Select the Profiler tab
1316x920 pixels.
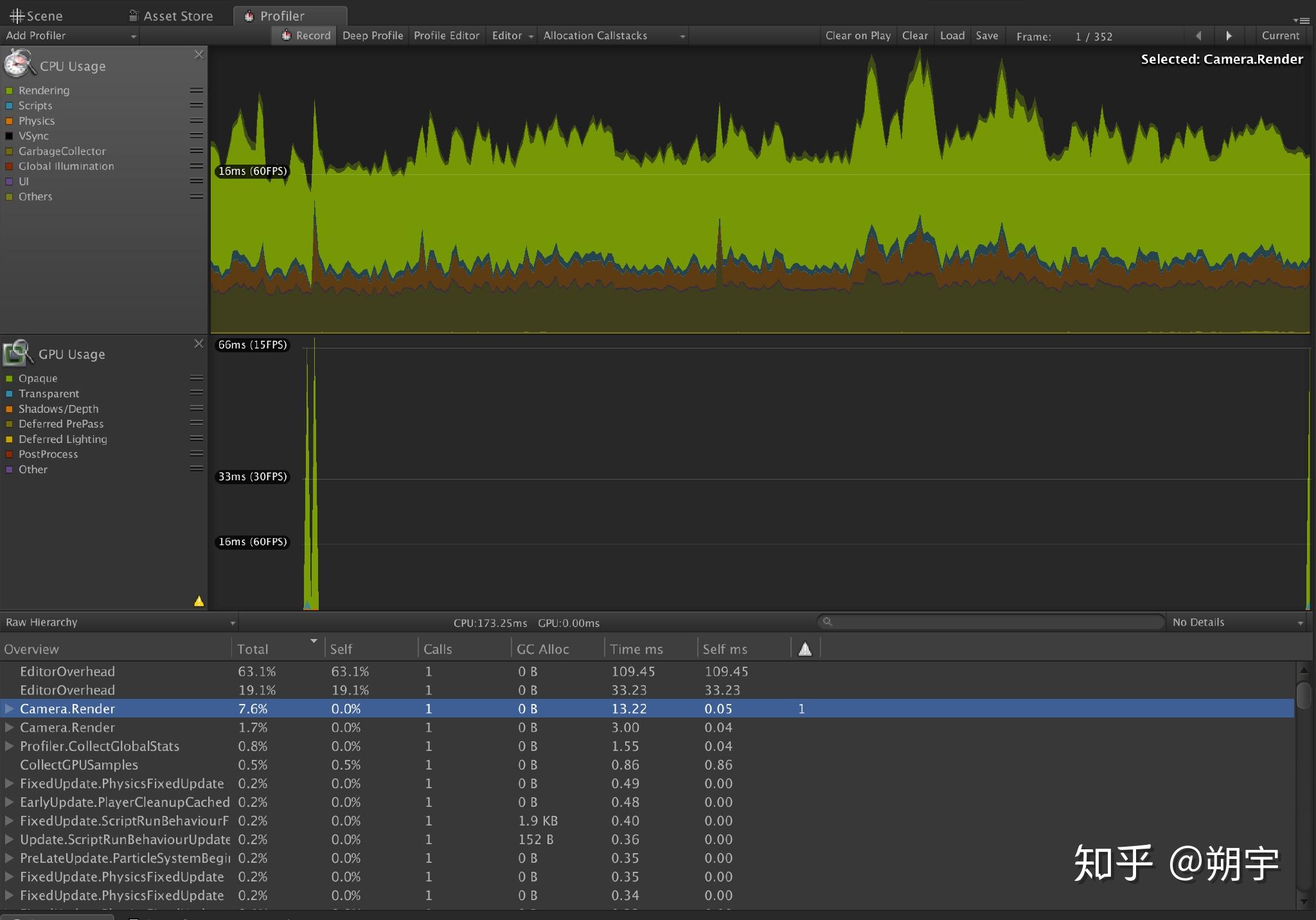[290, 16]
